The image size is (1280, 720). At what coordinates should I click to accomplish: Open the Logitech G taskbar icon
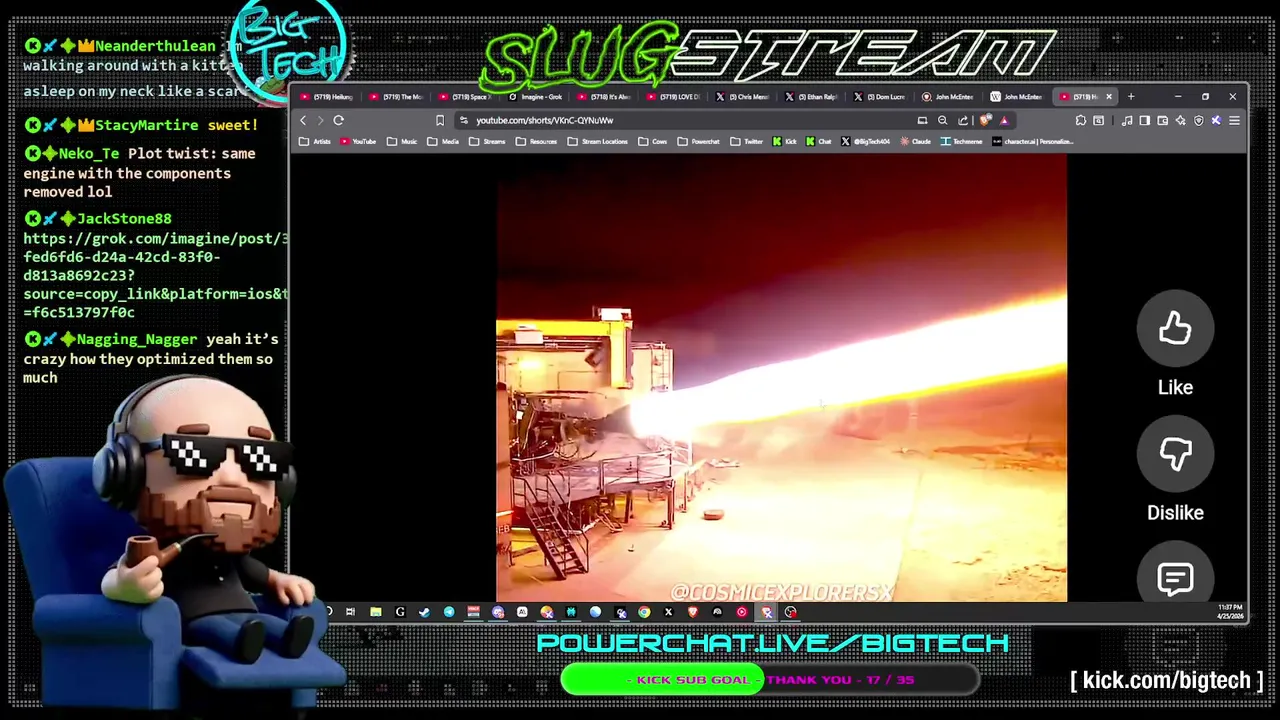[400, 612]
